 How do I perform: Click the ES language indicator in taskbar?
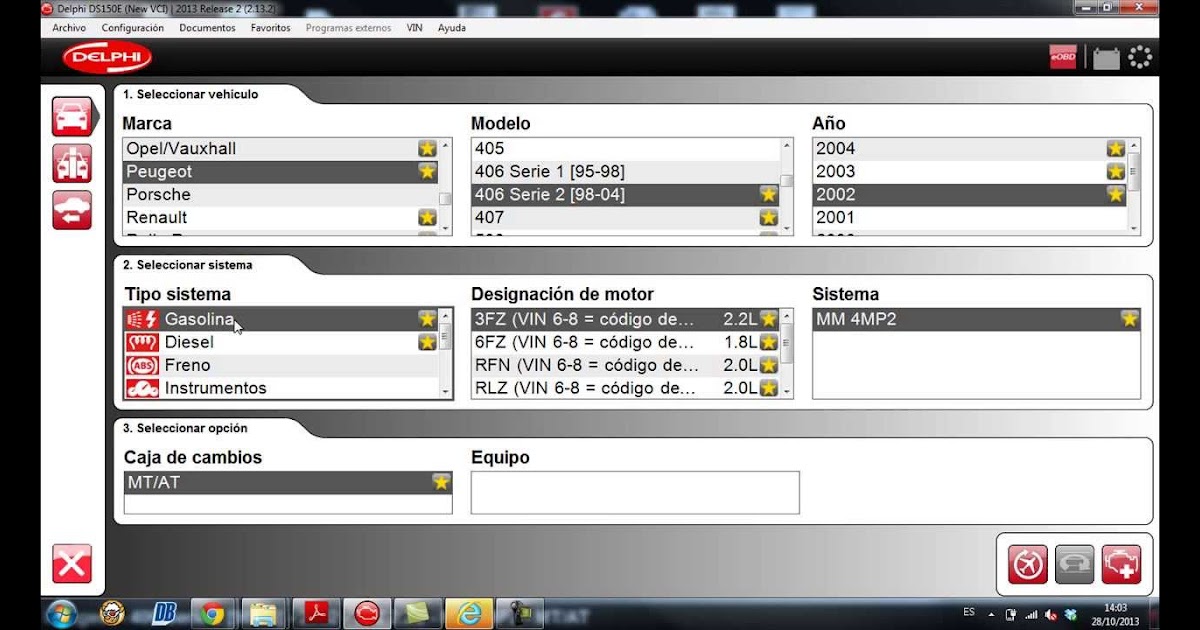(x=969, y=611)
